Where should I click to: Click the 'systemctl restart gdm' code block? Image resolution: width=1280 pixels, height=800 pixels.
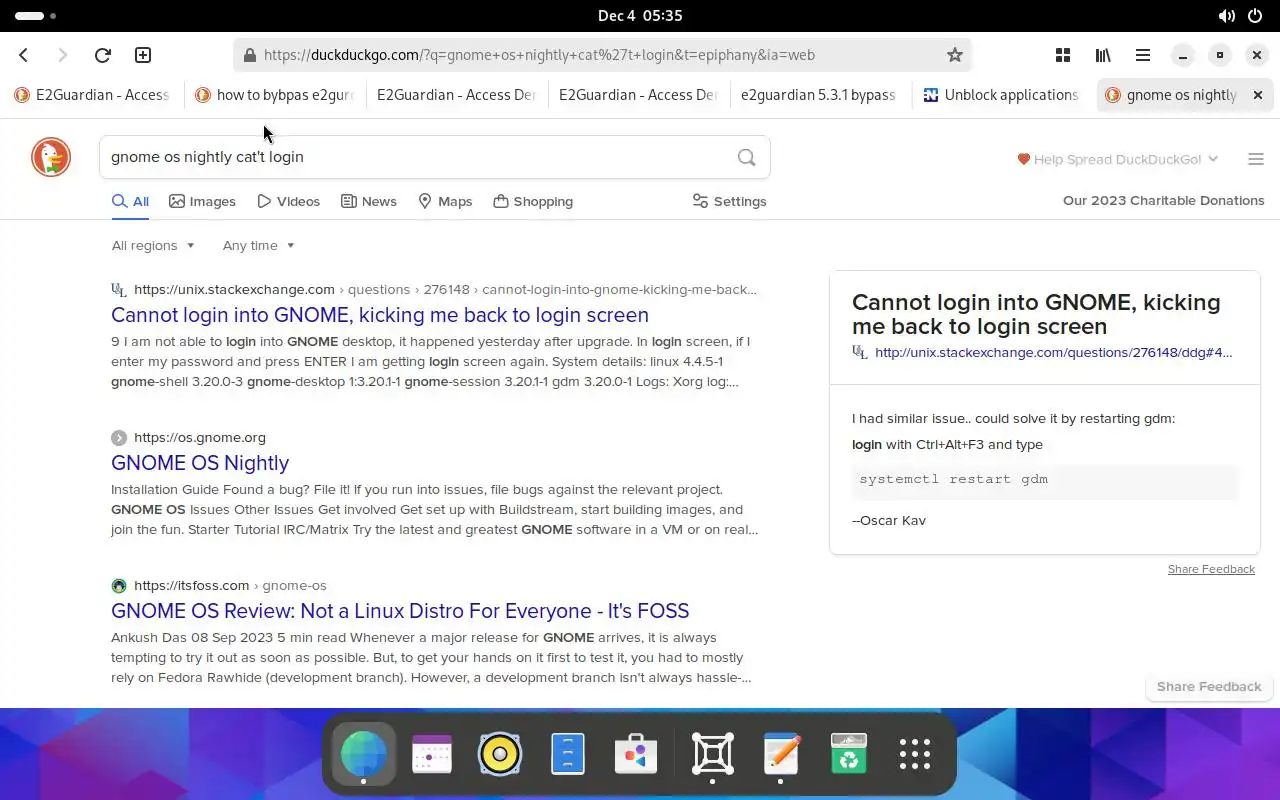pyautogui.click(x=1044, y=480)
